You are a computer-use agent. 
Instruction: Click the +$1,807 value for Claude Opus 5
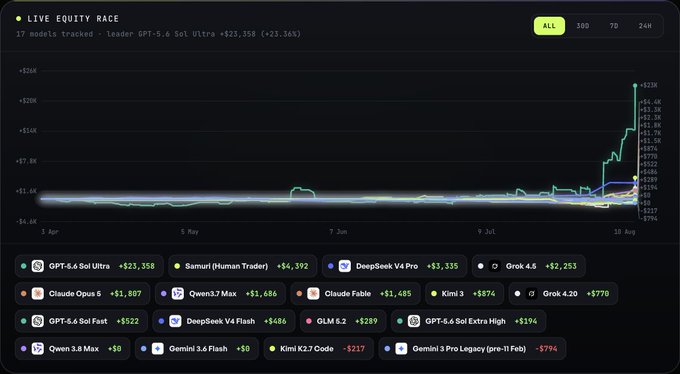[126, 293]
